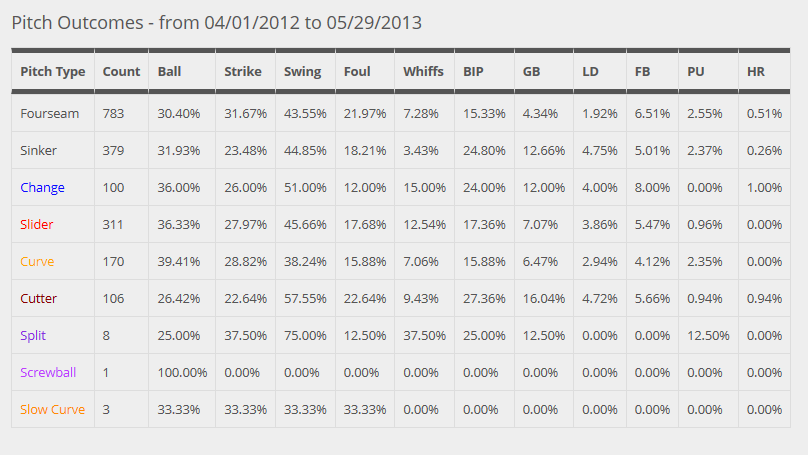Sort by the BIP column header
Screen dimensions: 808x455
[x=473, y=72]
